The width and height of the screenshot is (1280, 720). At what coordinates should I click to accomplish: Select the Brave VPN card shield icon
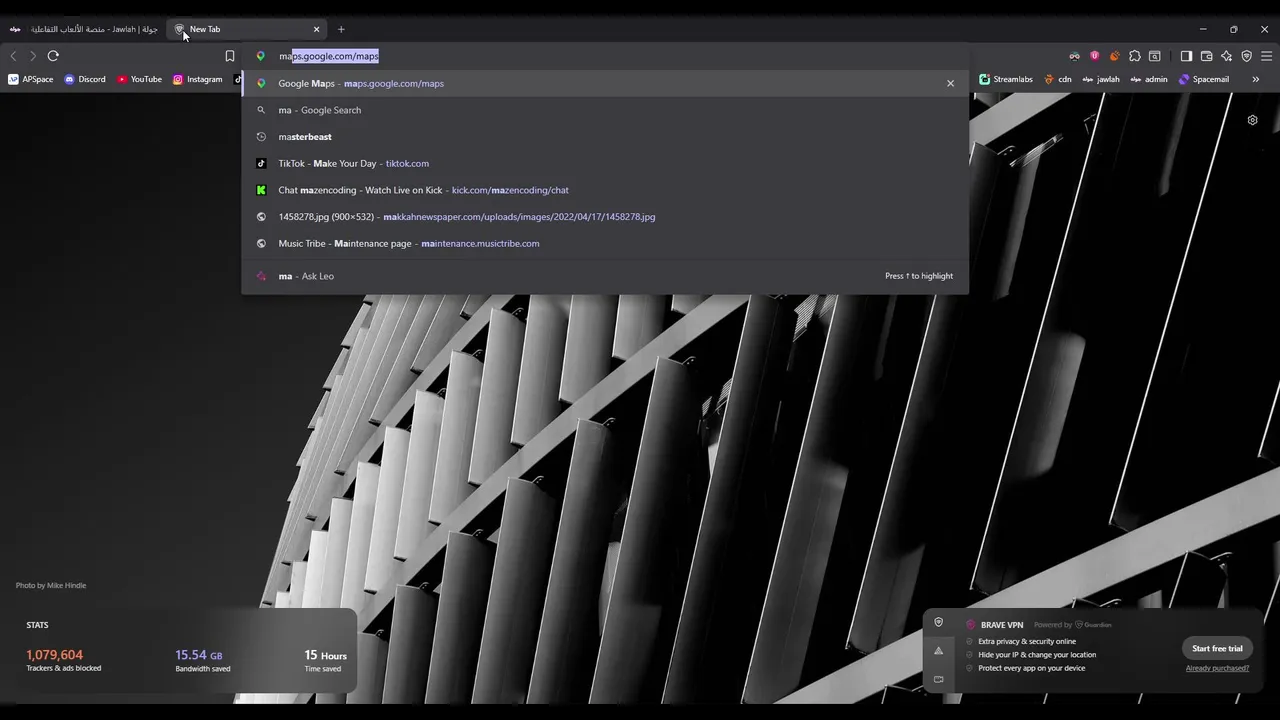(x=938, y=622)
